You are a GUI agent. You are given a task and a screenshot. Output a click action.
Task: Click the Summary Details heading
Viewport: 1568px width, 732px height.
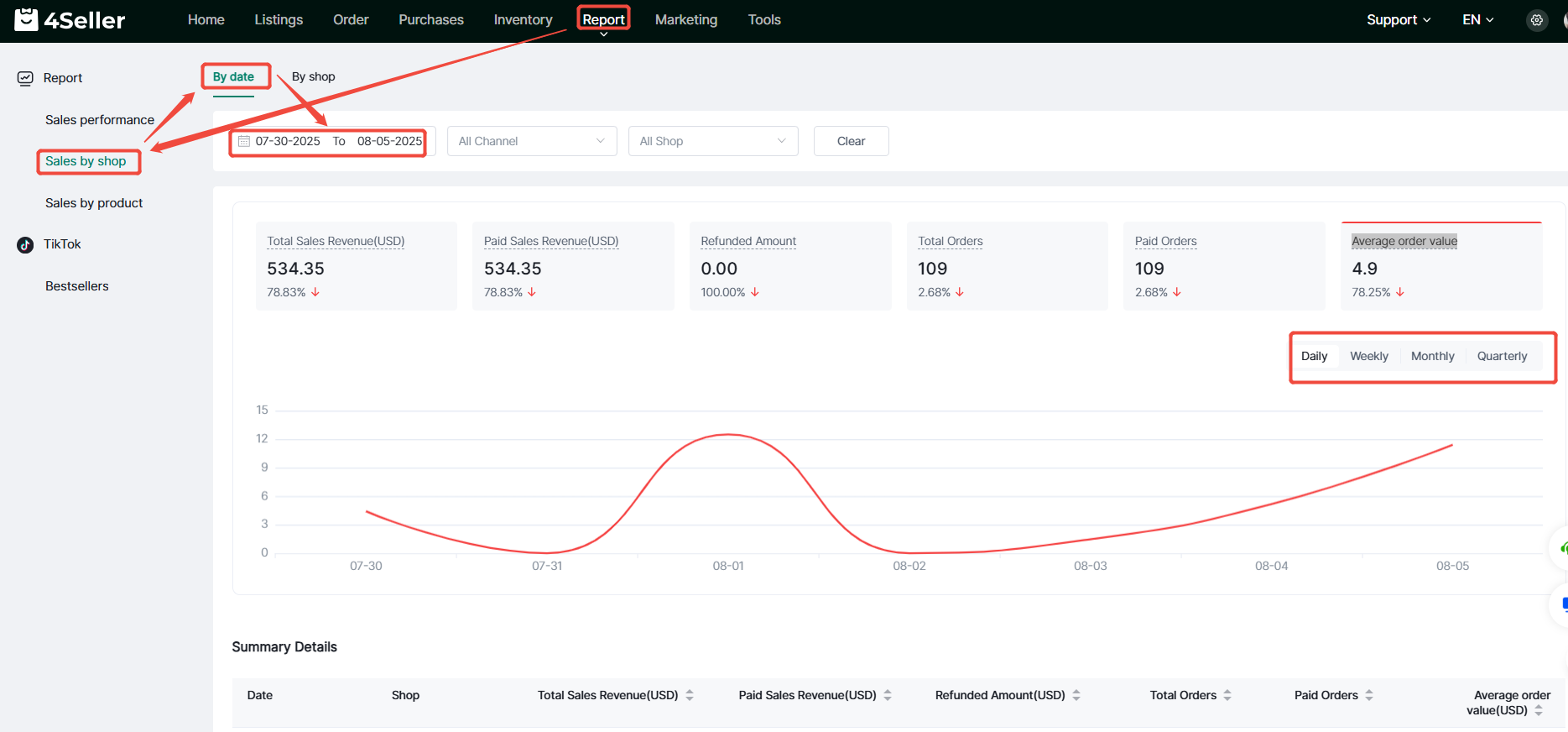(284, 647)
